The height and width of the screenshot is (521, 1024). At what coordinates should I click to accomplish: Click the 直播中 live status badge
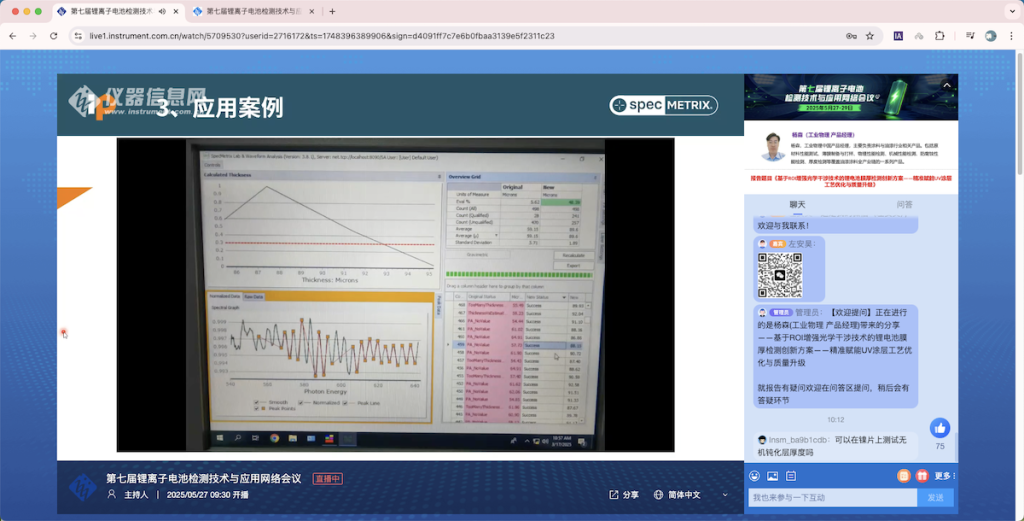click(x=328, y=479)
